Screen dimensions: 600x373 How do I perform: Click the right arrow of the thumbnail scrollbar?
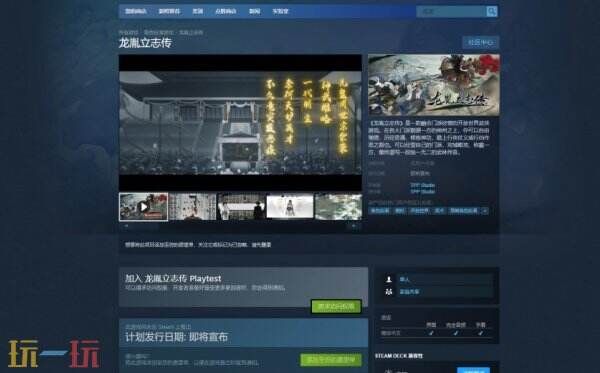click(355, 226)
